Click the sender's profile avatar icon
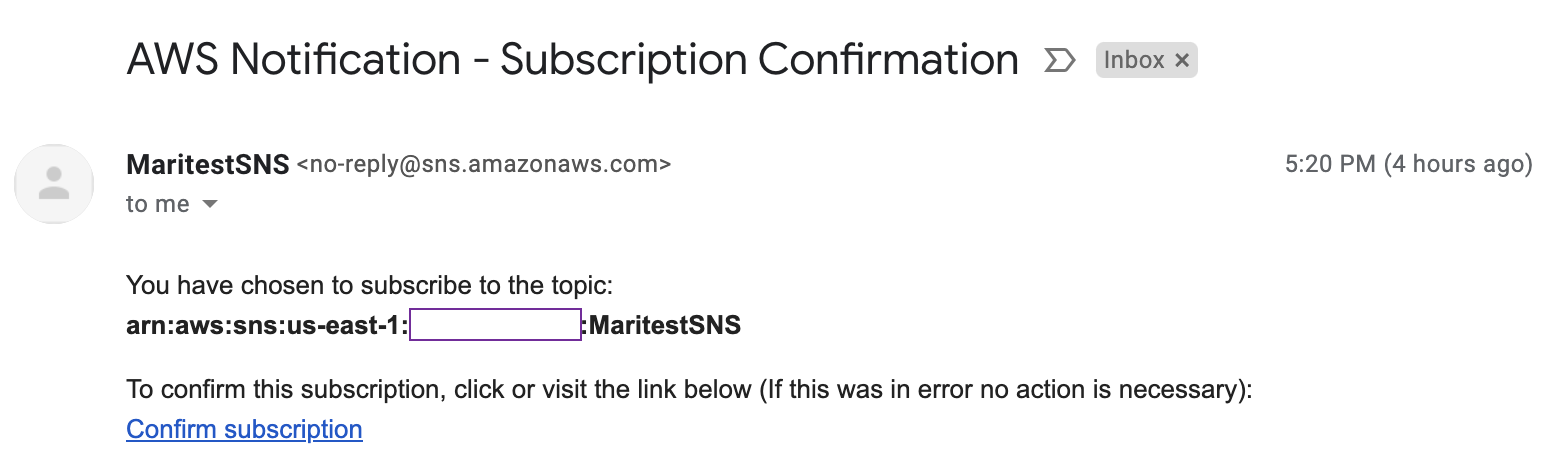This screenshot has height=468, width=1550. point(53,183)
